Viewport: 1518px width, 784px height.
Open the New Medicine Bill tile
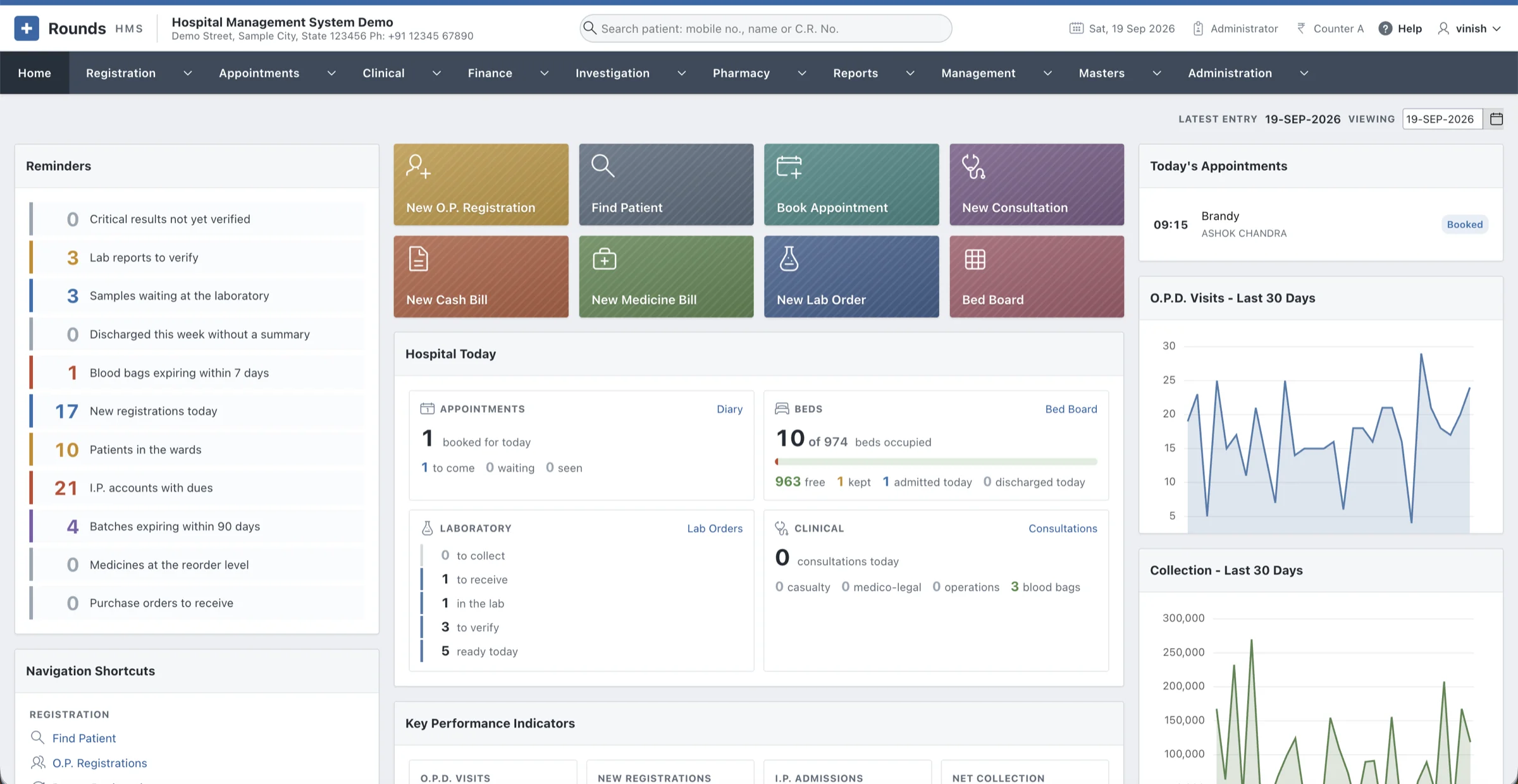click(666, 277)
